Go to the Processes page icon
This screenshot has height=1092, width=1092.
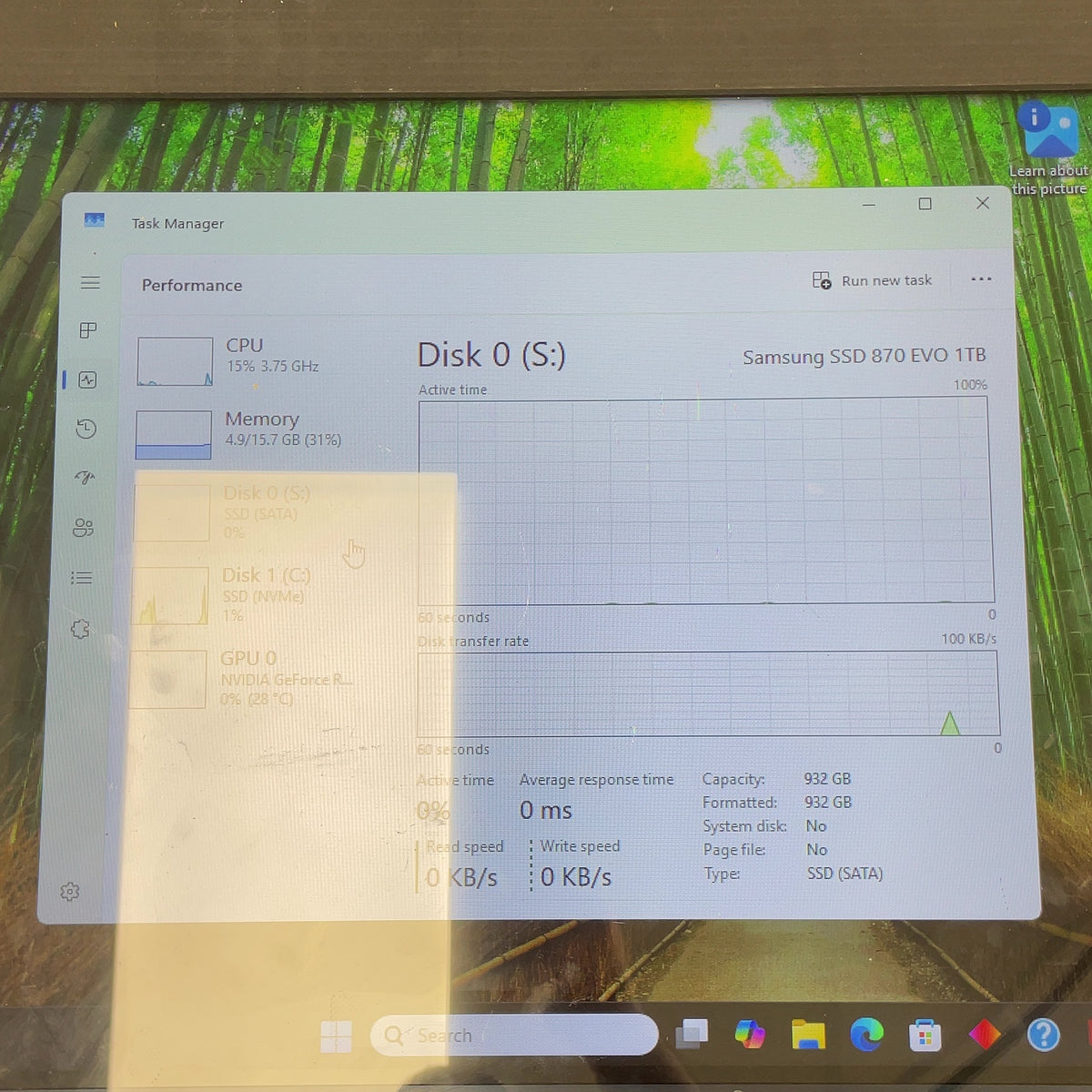88,330
